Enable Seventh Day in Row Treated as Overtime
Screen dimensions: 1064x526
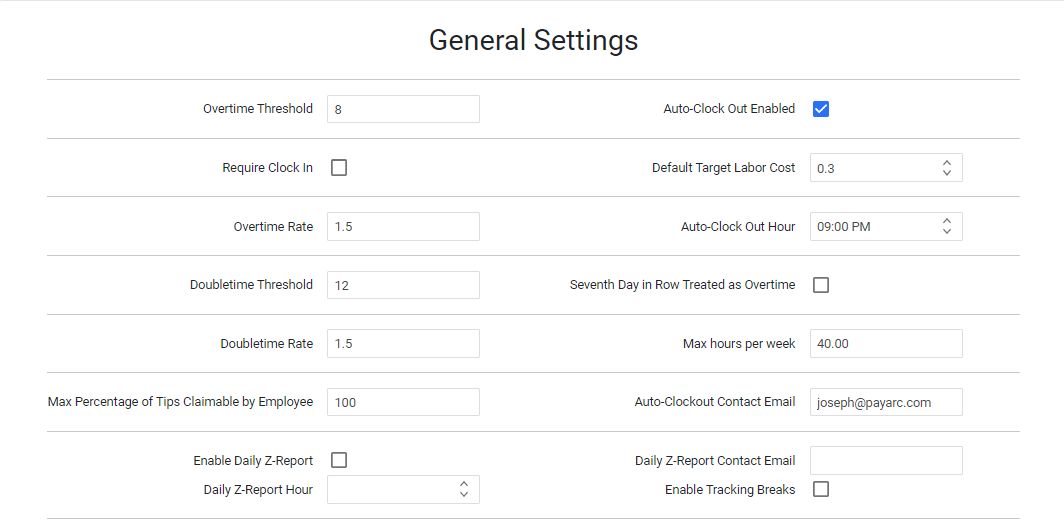(x=821, y=285)
